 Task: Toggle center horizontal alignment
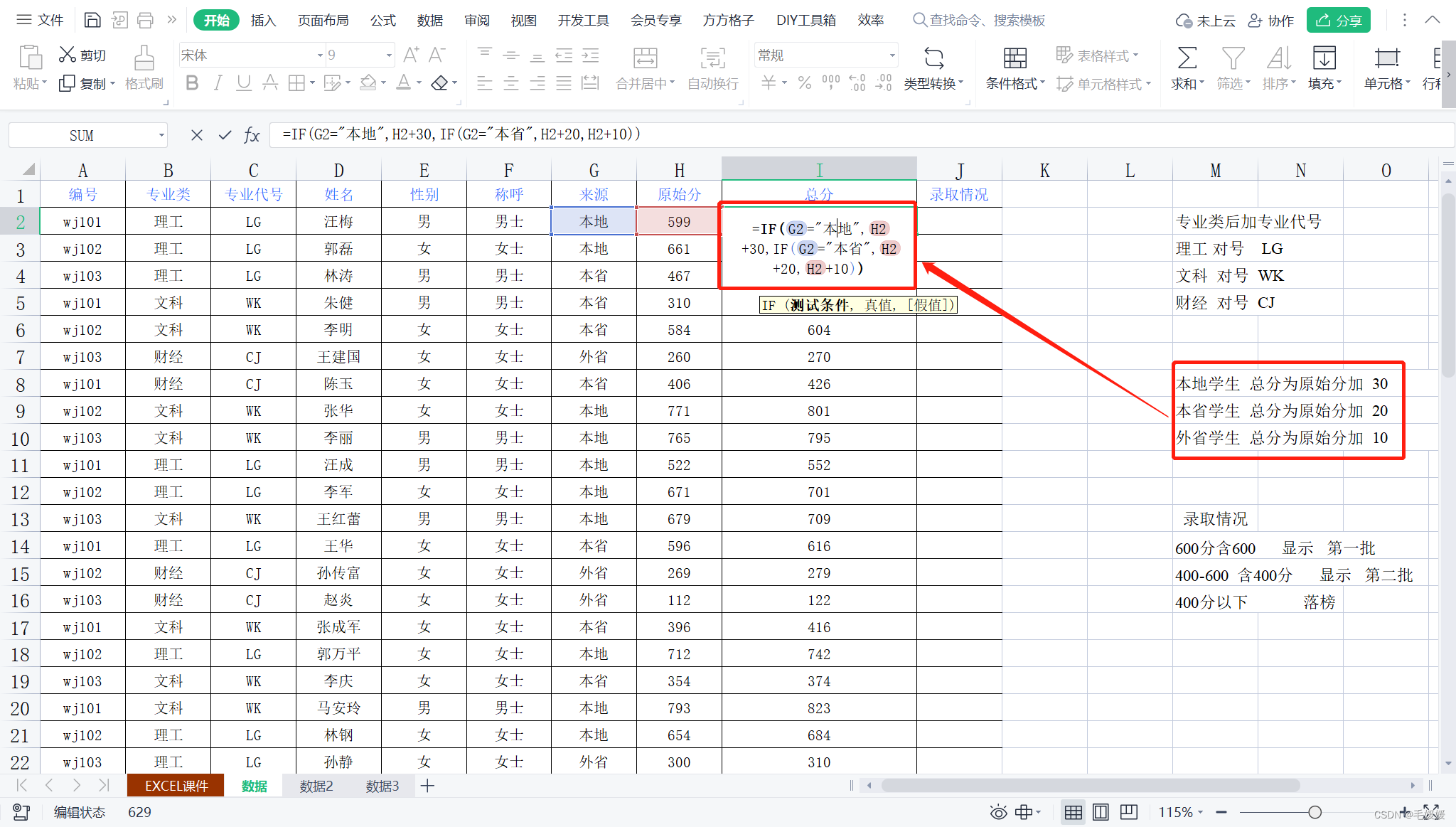[x=511, y=83]
